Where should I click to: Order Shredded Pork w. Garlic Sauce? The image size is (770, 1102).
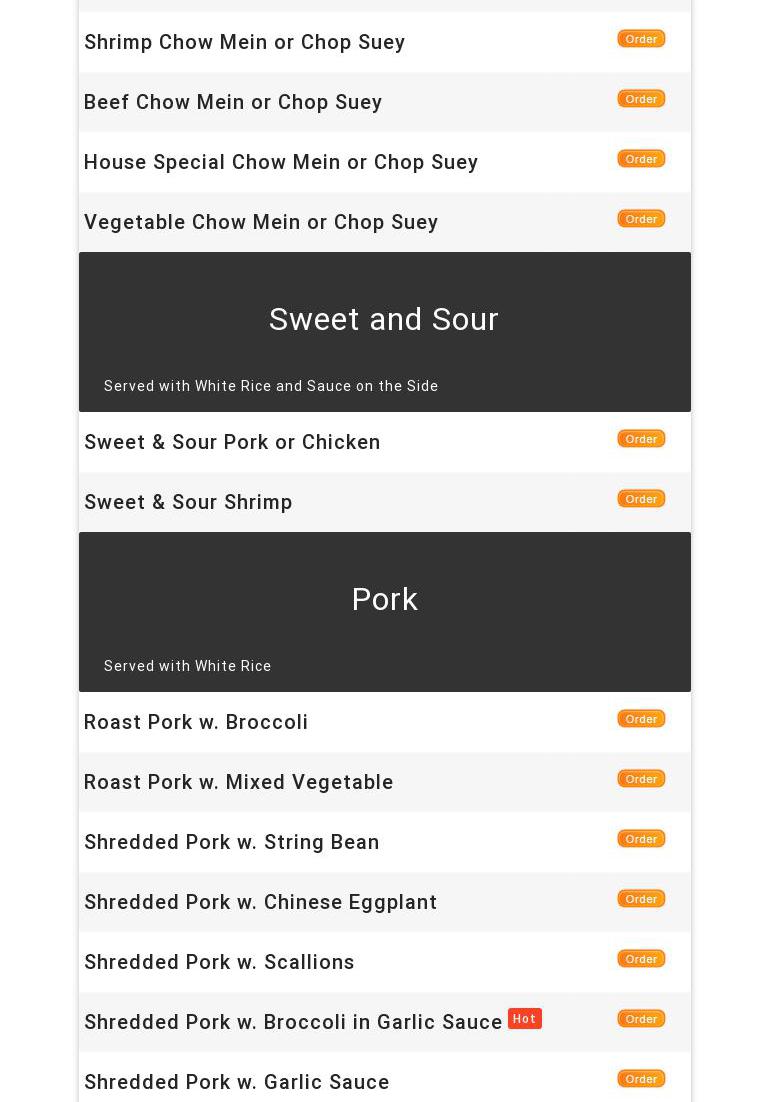pos(641,1079)
